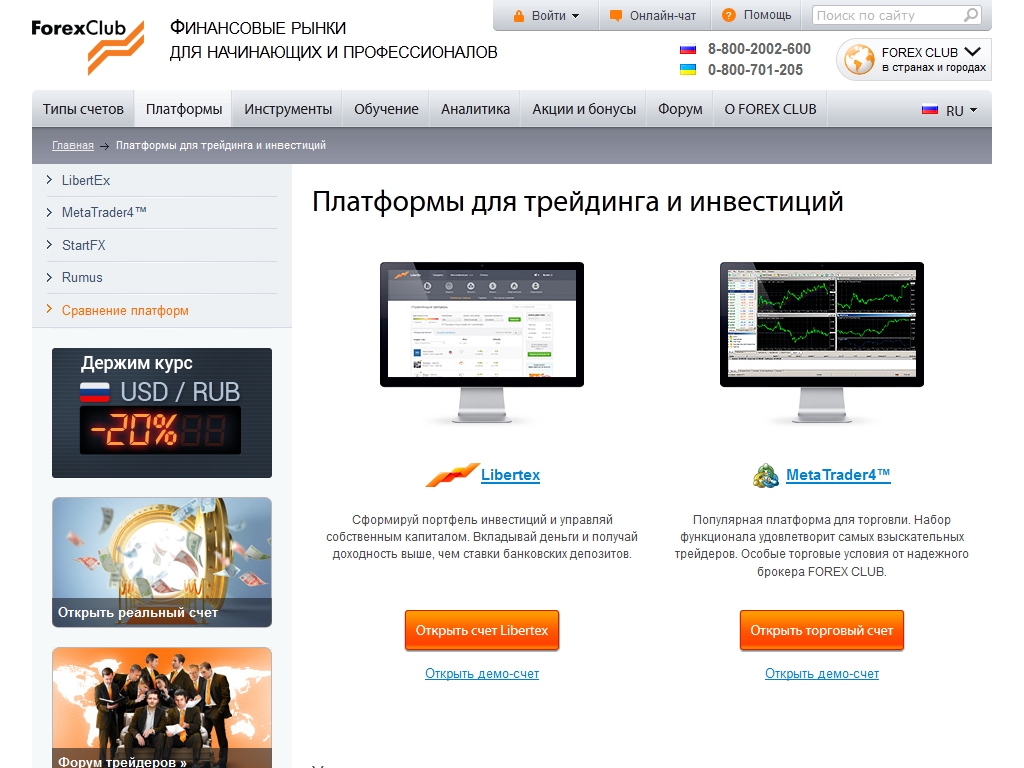The image size is (1024, 768).
Task: Open the Платформы menu tab
Action: (184, 110)
